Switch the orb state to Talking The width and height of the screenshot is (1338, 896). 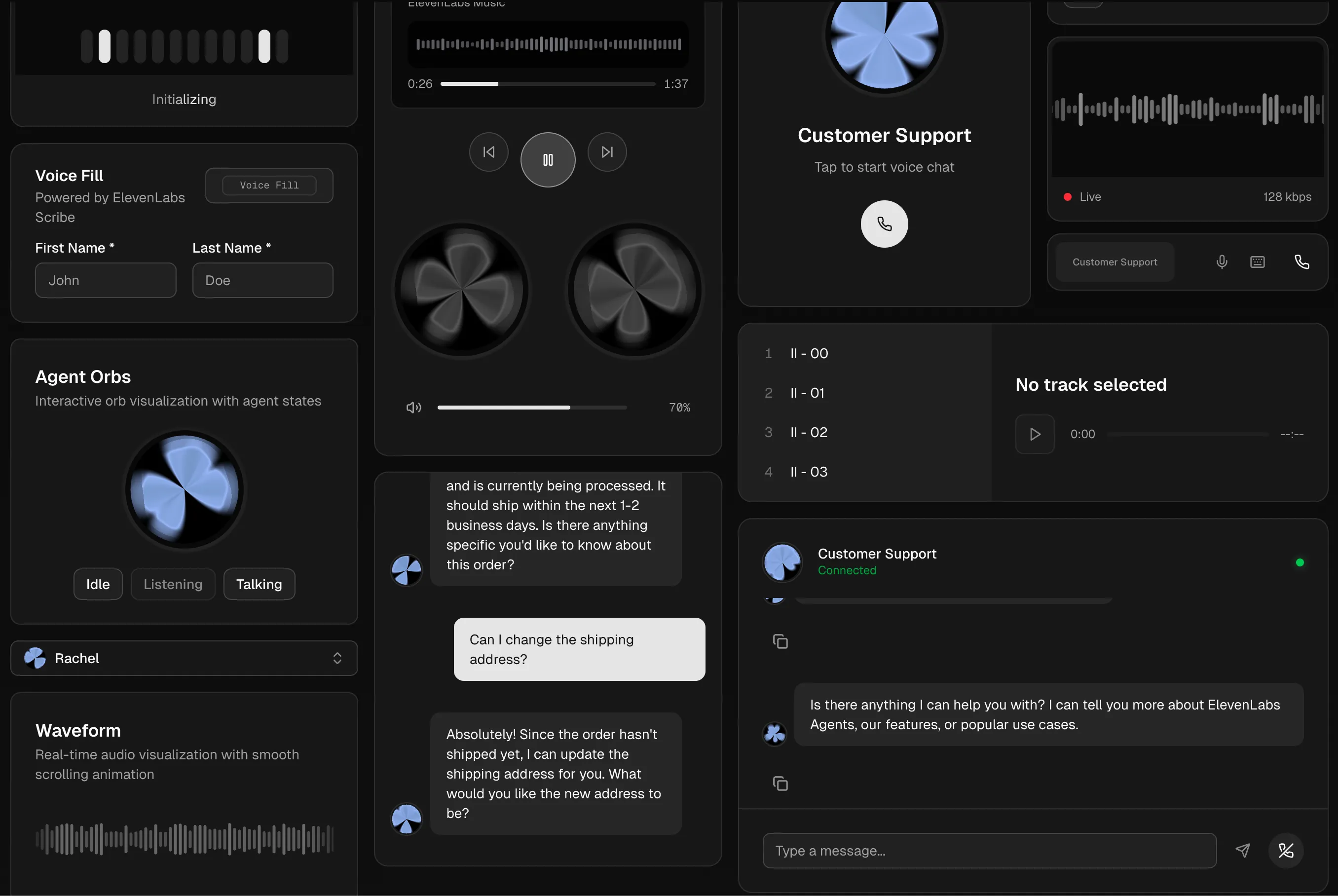tap(259, 584)
